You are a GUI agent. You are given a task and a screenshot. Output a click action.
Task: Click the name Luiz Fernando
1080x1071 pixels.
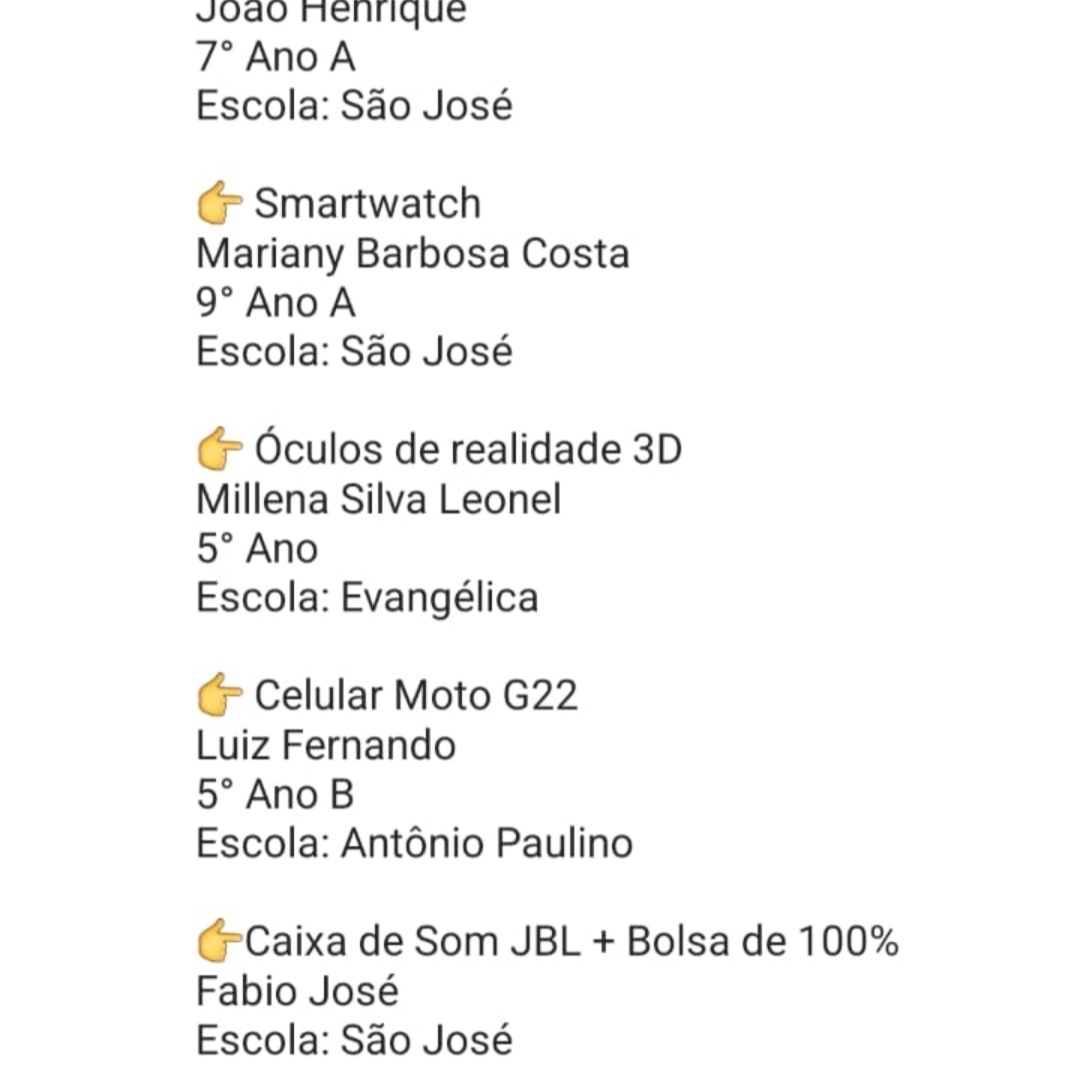click(x=326, y=745)
